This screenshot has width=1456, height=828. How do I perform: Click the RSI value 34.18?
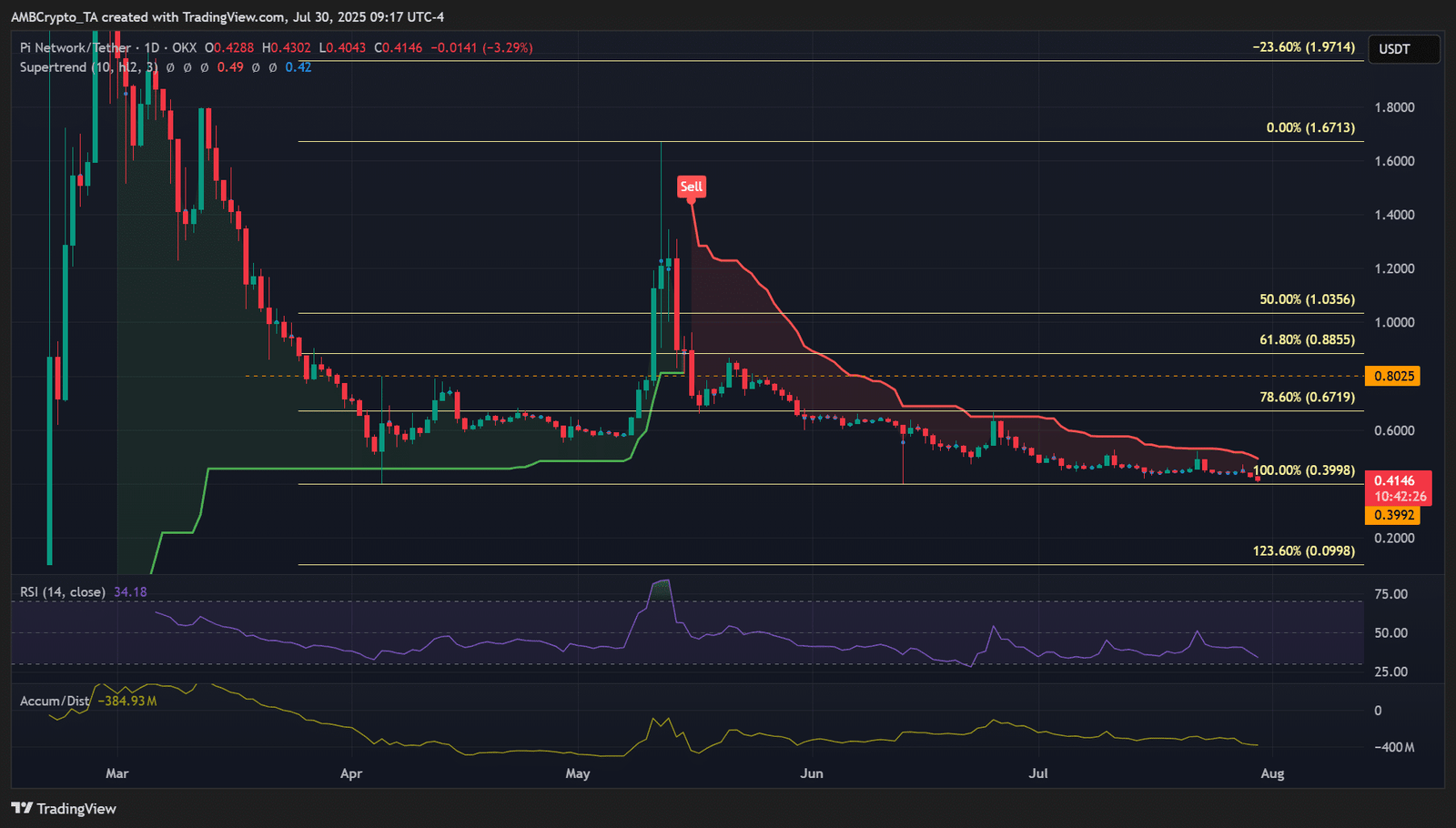pyautogui.click(x=130, y=591)
